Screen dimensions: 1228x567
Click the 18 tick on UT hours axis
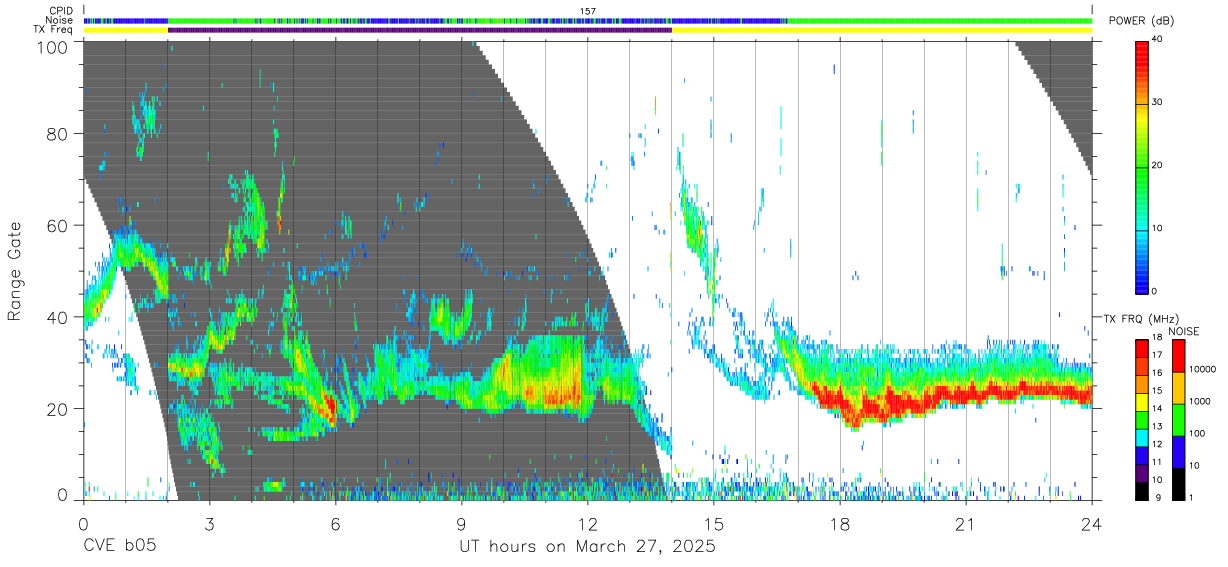point(840,524)
